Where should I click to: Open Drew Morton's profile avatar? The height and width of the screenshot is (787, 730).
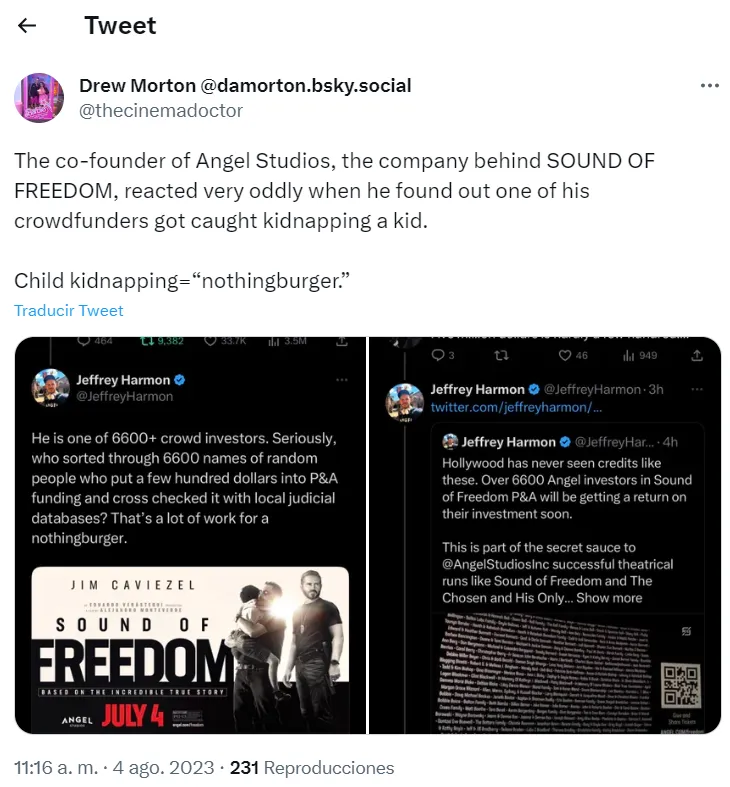tap(39, 97)
